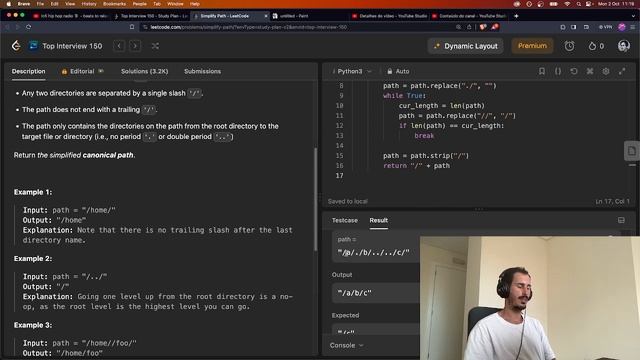Click the "Example 1:" heading

click(x=33, y=192)
